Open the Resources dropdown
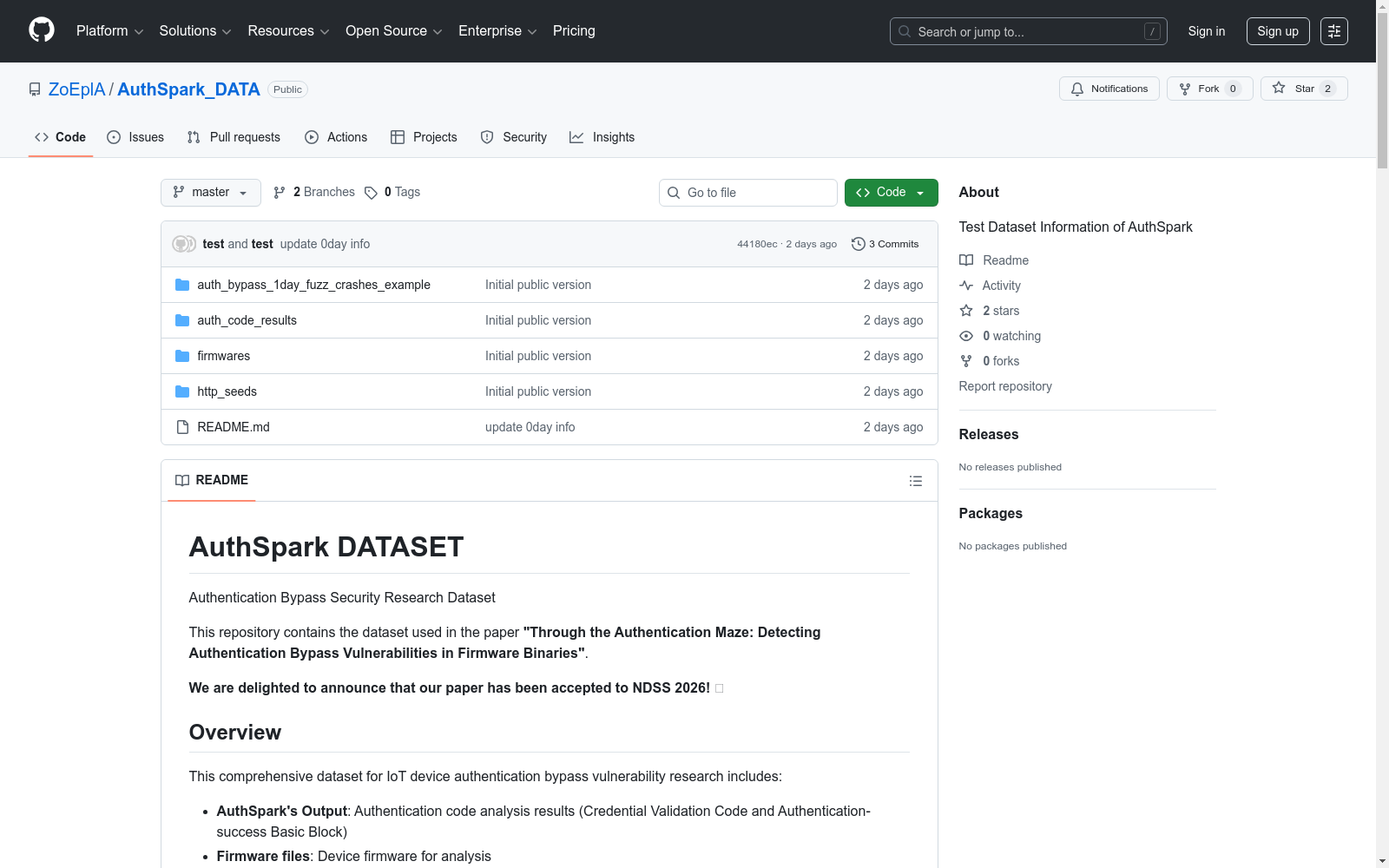This screenshot has height=868, width=1389. [288, 31]
